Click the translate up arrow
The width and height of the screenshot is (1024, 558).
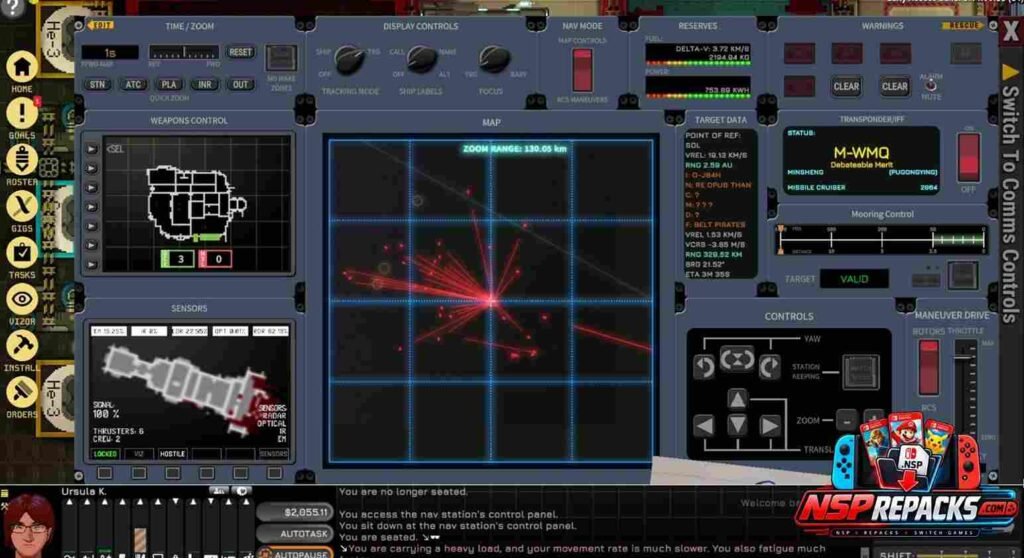tap(737, 399)
